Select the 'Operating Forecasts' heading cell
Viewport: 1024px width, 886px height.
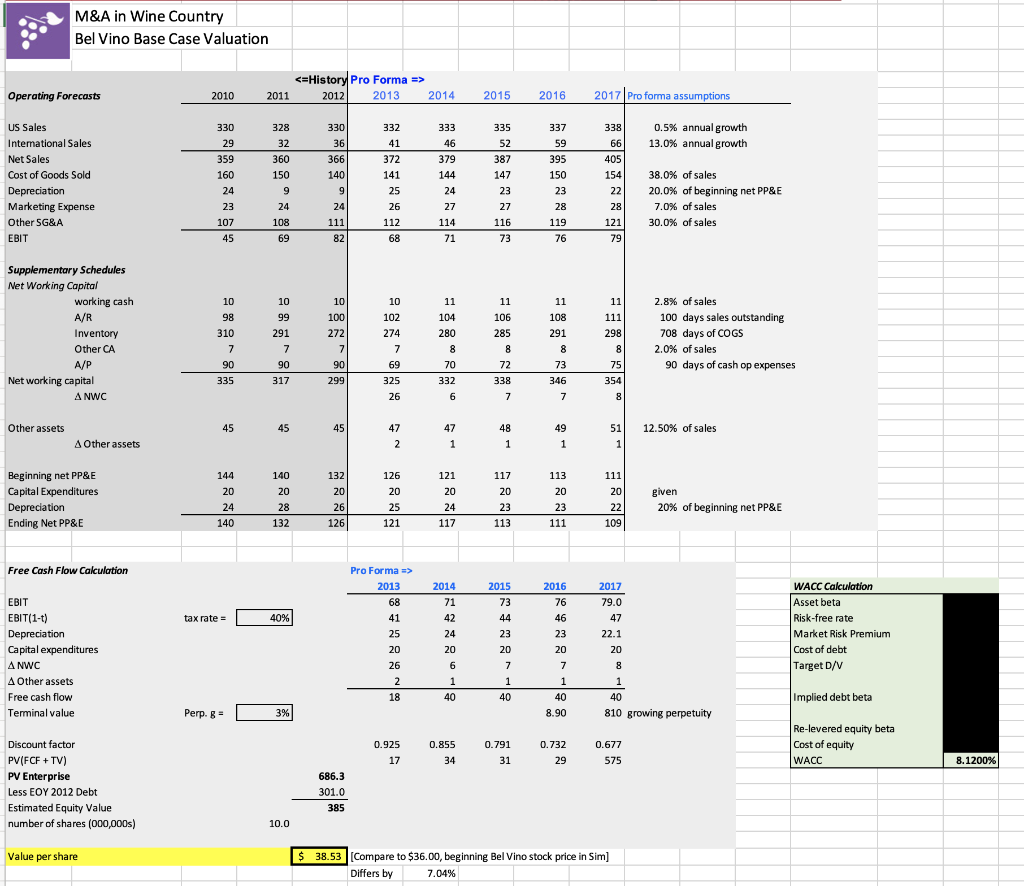click(54, 96)
